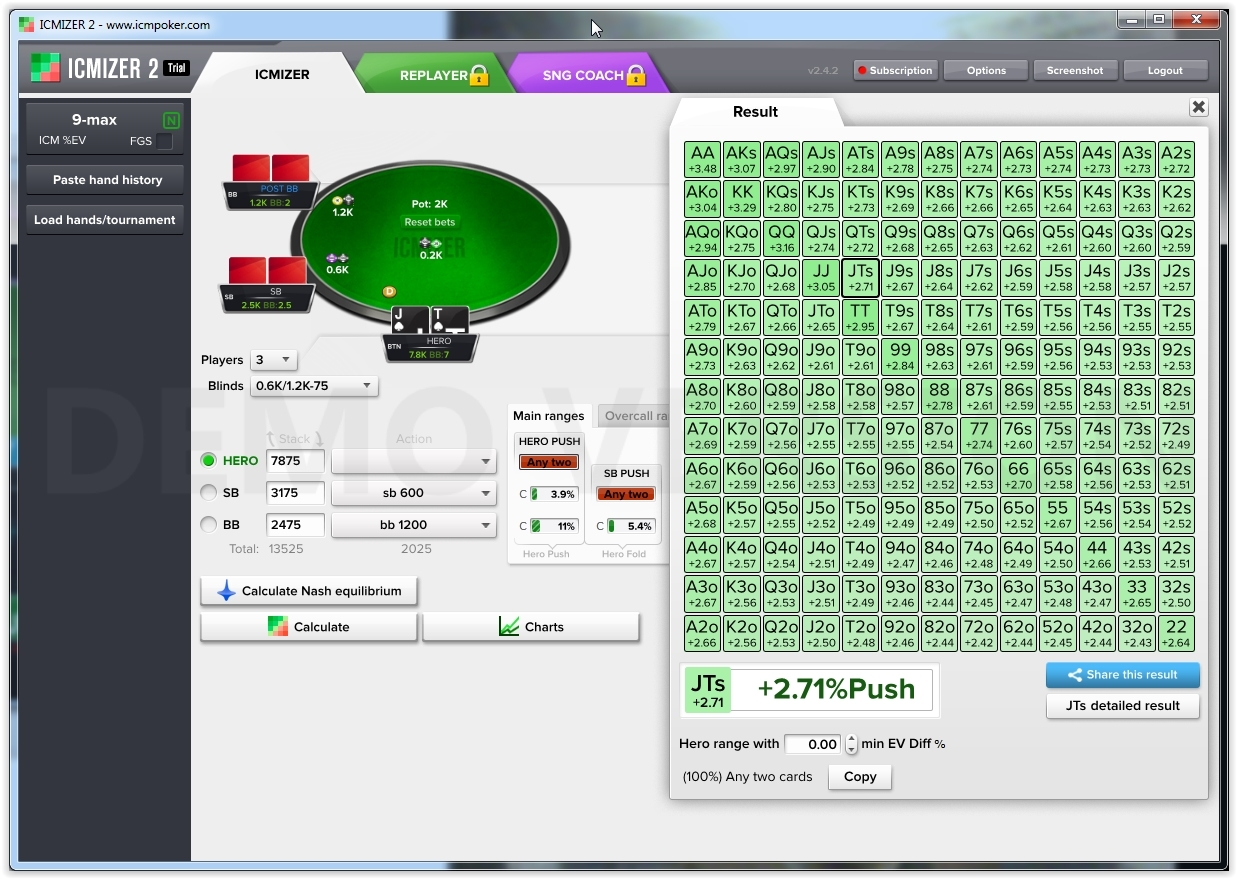Select the BB radio button

point(209,525)
